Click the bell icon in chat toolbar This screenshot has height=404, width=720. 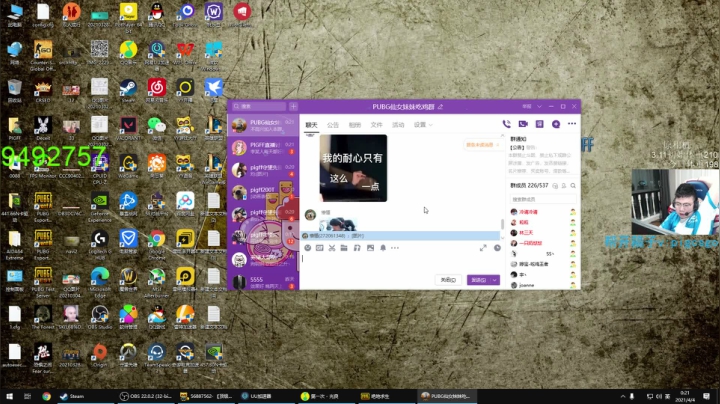(383, 248)
